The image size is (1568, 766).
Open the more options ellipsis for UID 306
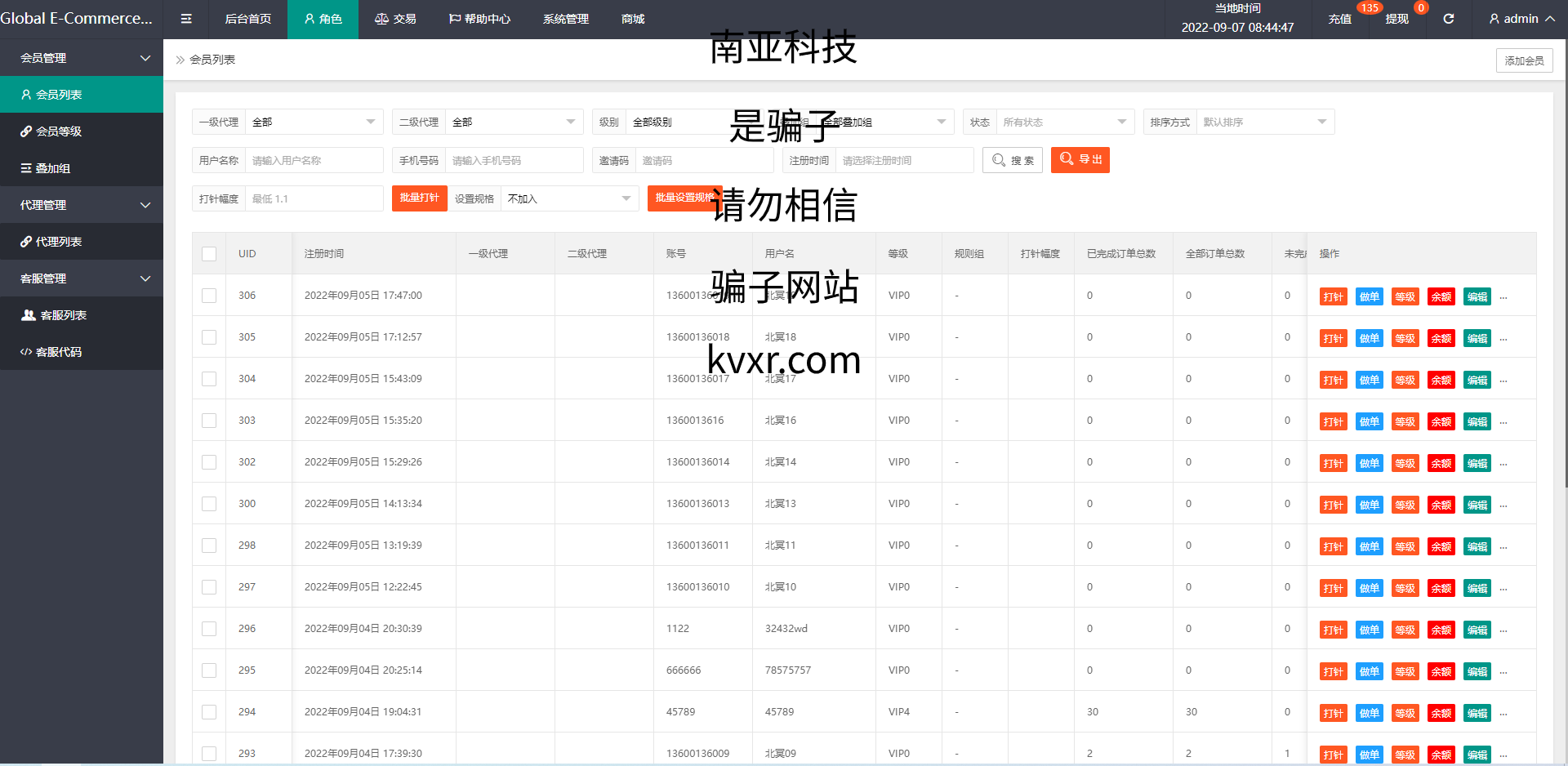point(1503,297)
